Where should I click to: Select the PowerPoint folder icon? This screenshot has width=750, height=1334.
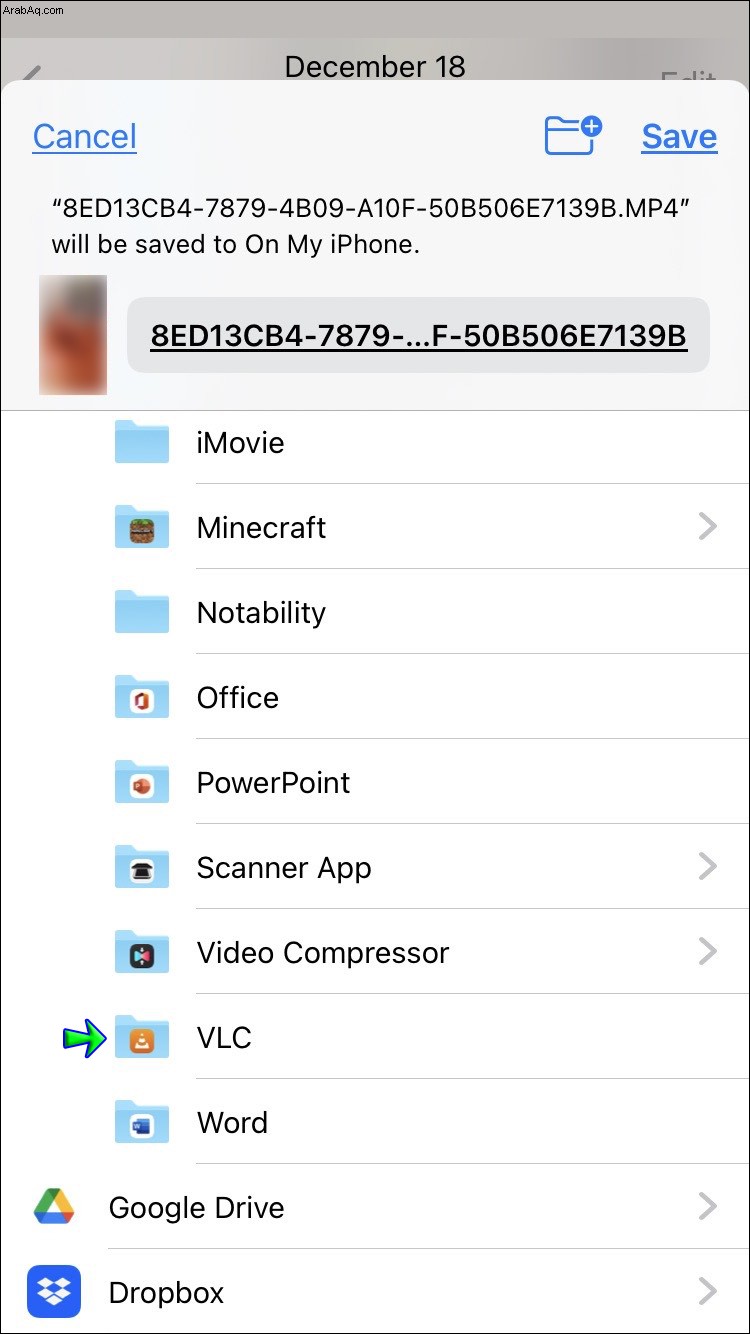[142, 782]
